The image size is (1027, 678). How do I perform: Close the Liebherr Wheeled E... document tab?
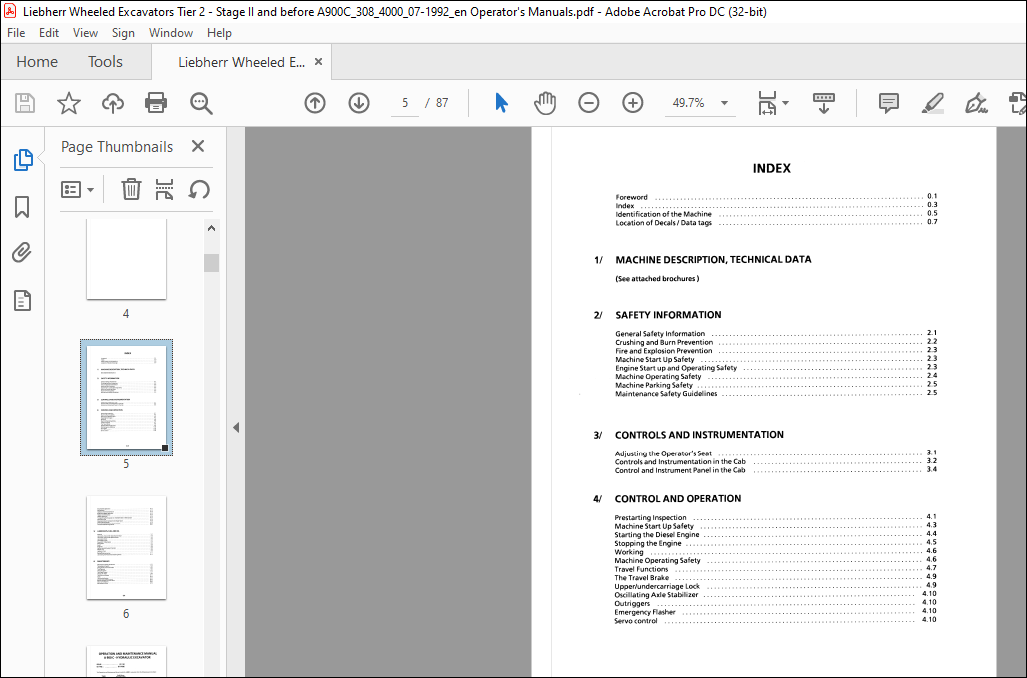pyautogui.click(x=318, y=62)
